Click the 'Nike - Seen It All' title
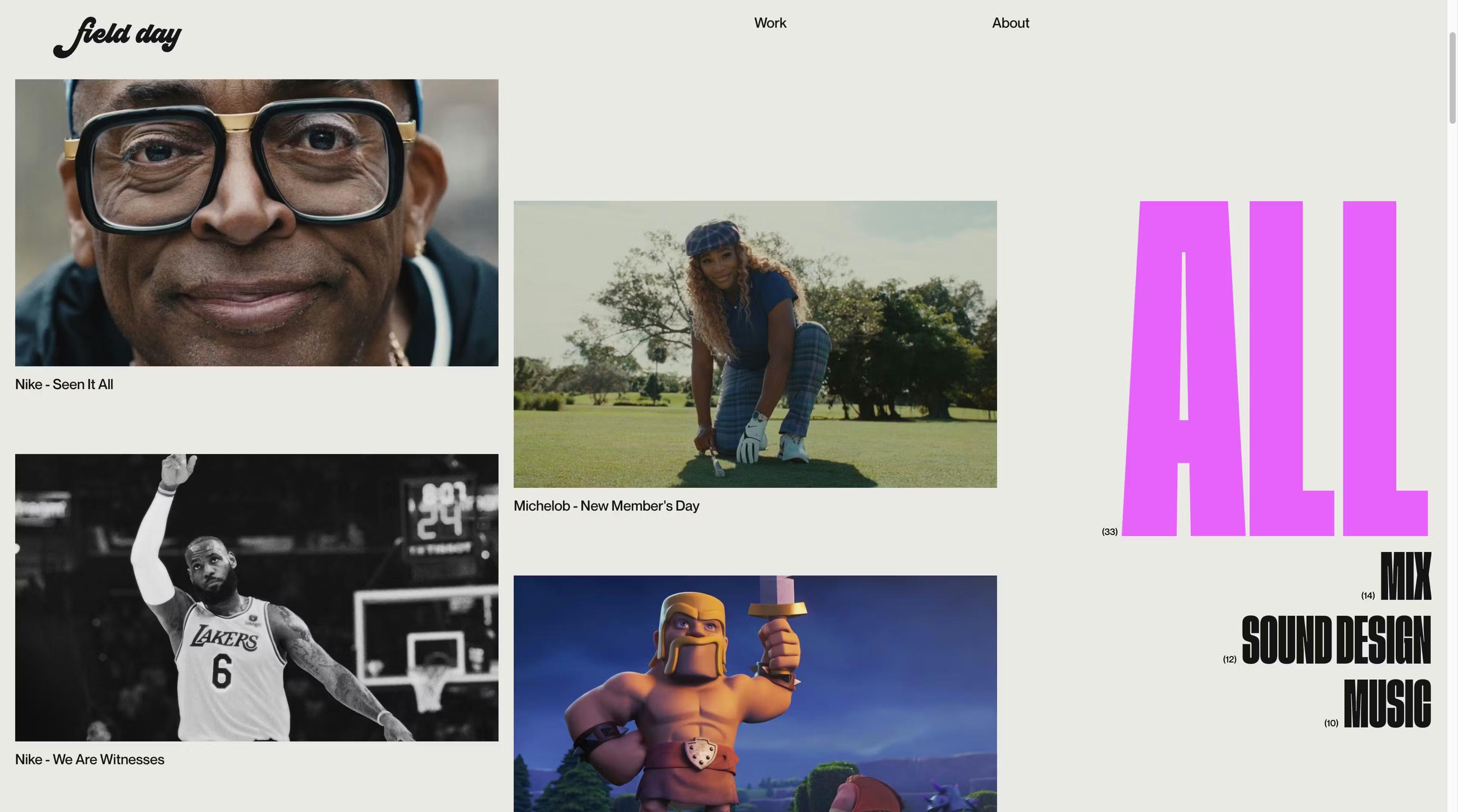 [64, 384]
